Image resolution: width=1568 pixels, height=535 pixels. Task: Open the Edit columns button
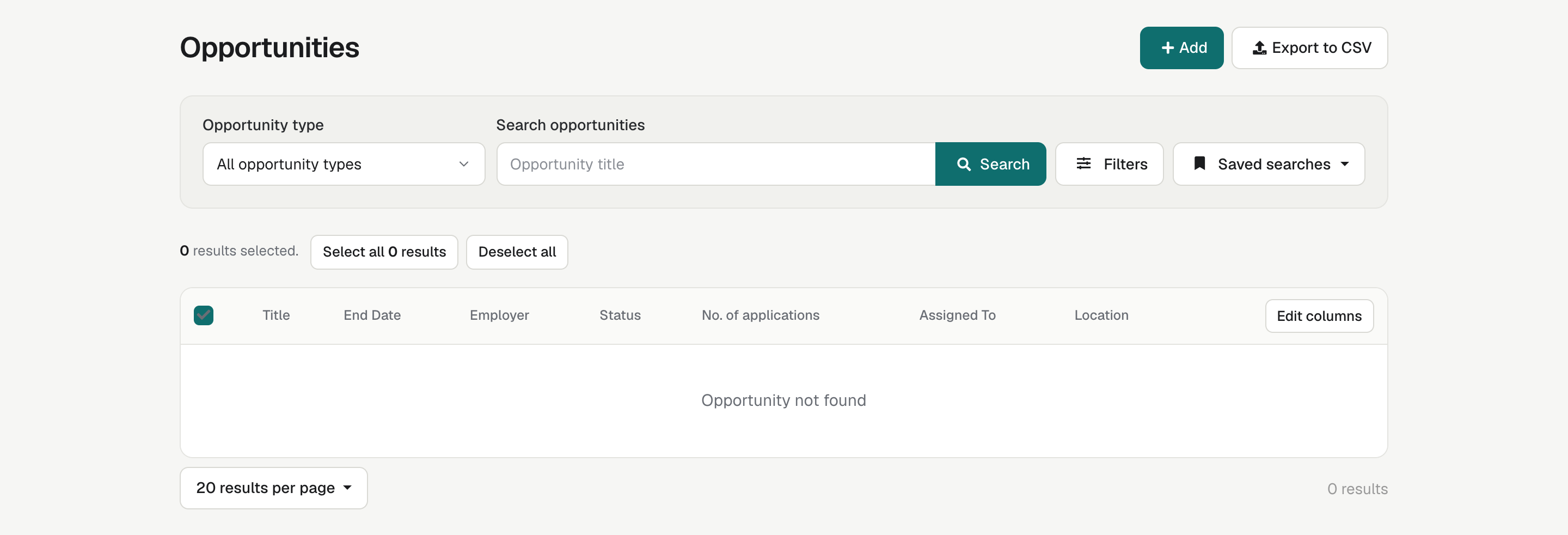point(1319,315)
